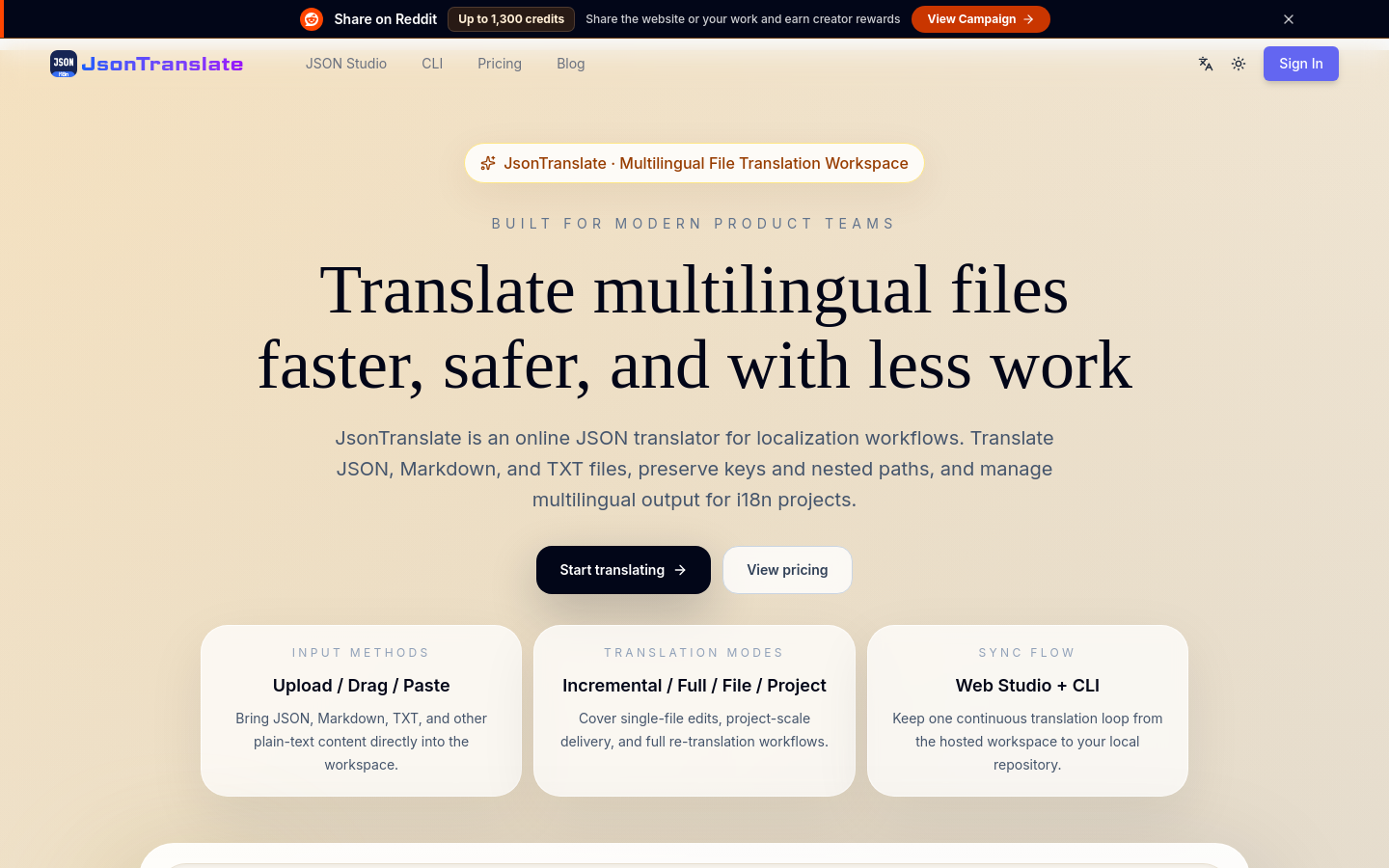Click the Sign In button
Screen dimensions: 1389x868
coord(1301,64)
